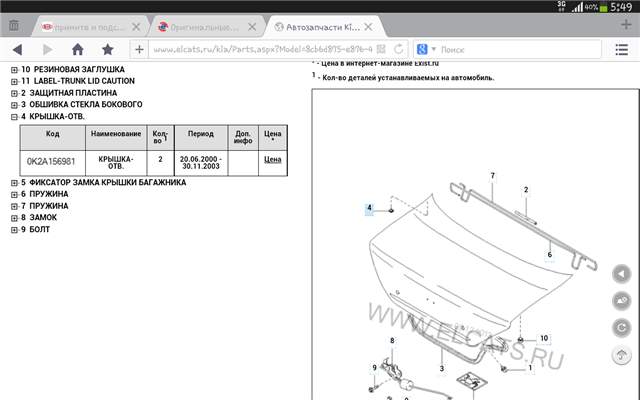
Task: Expand item 8 ЗАМОК
Action: (x=14, y=218)
